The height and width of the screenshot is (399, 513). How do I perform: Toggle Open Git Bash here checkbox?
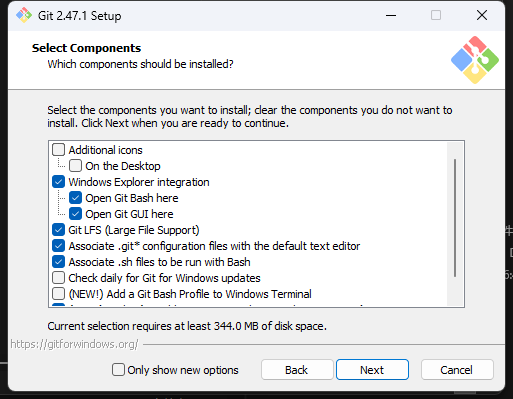point(75,198)
